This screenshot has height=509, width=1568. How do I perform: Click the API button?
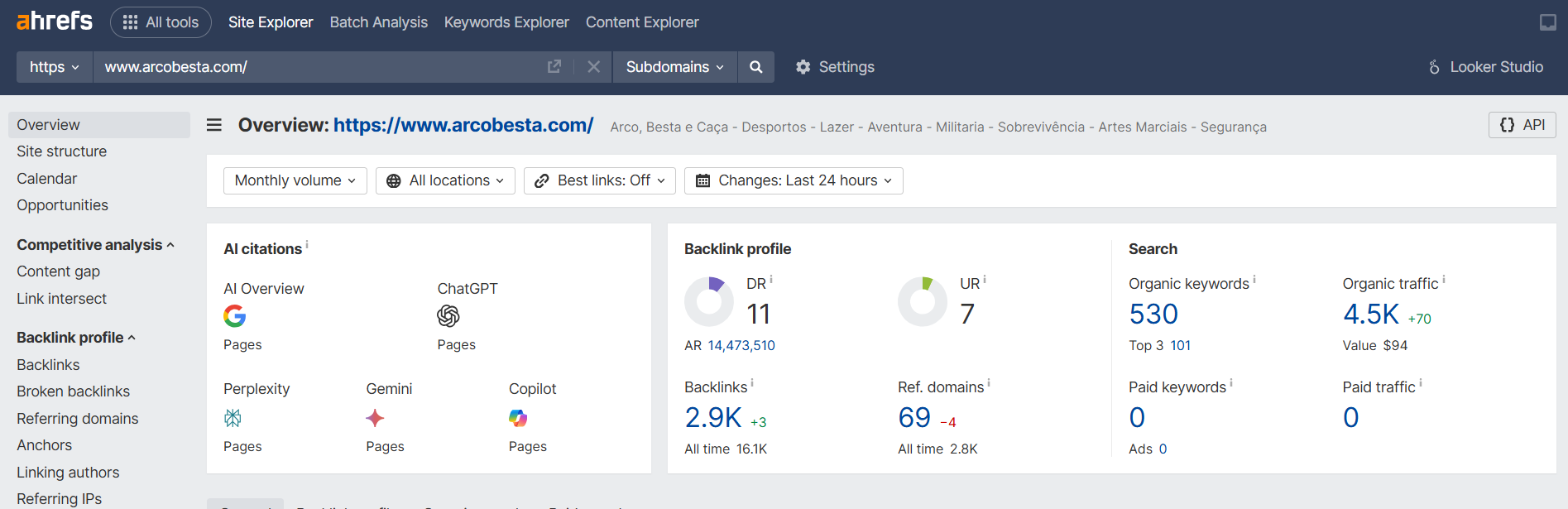tap(1522, 125)
